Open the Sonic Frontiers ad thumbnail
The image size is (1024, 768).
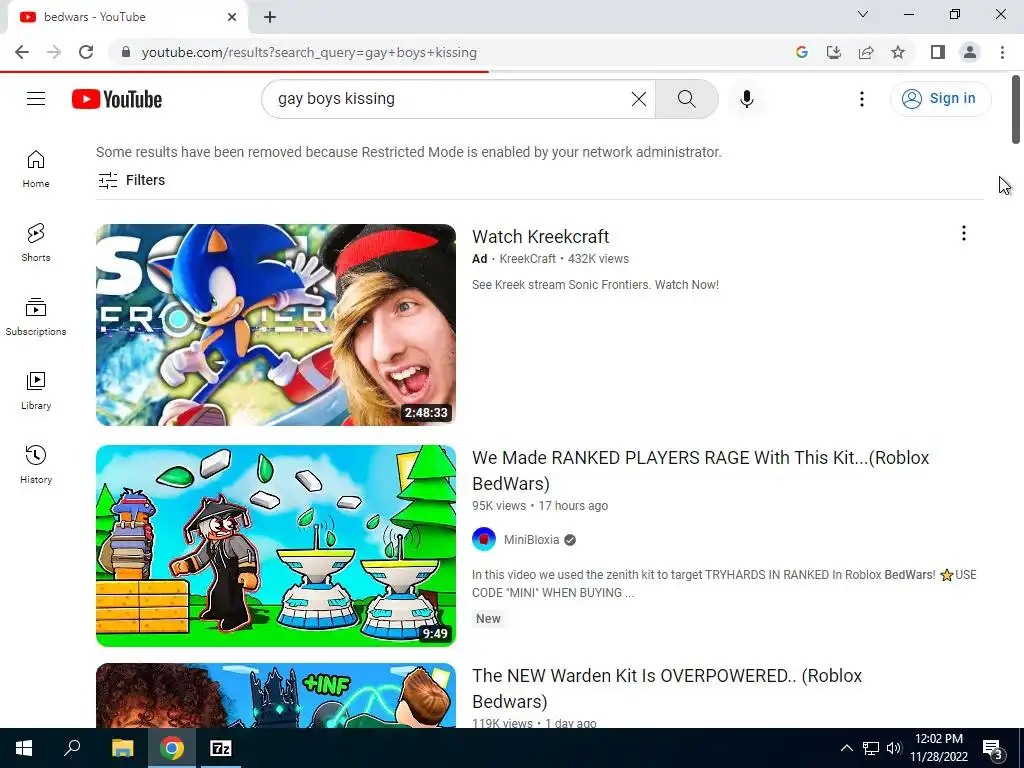point(276,325)
